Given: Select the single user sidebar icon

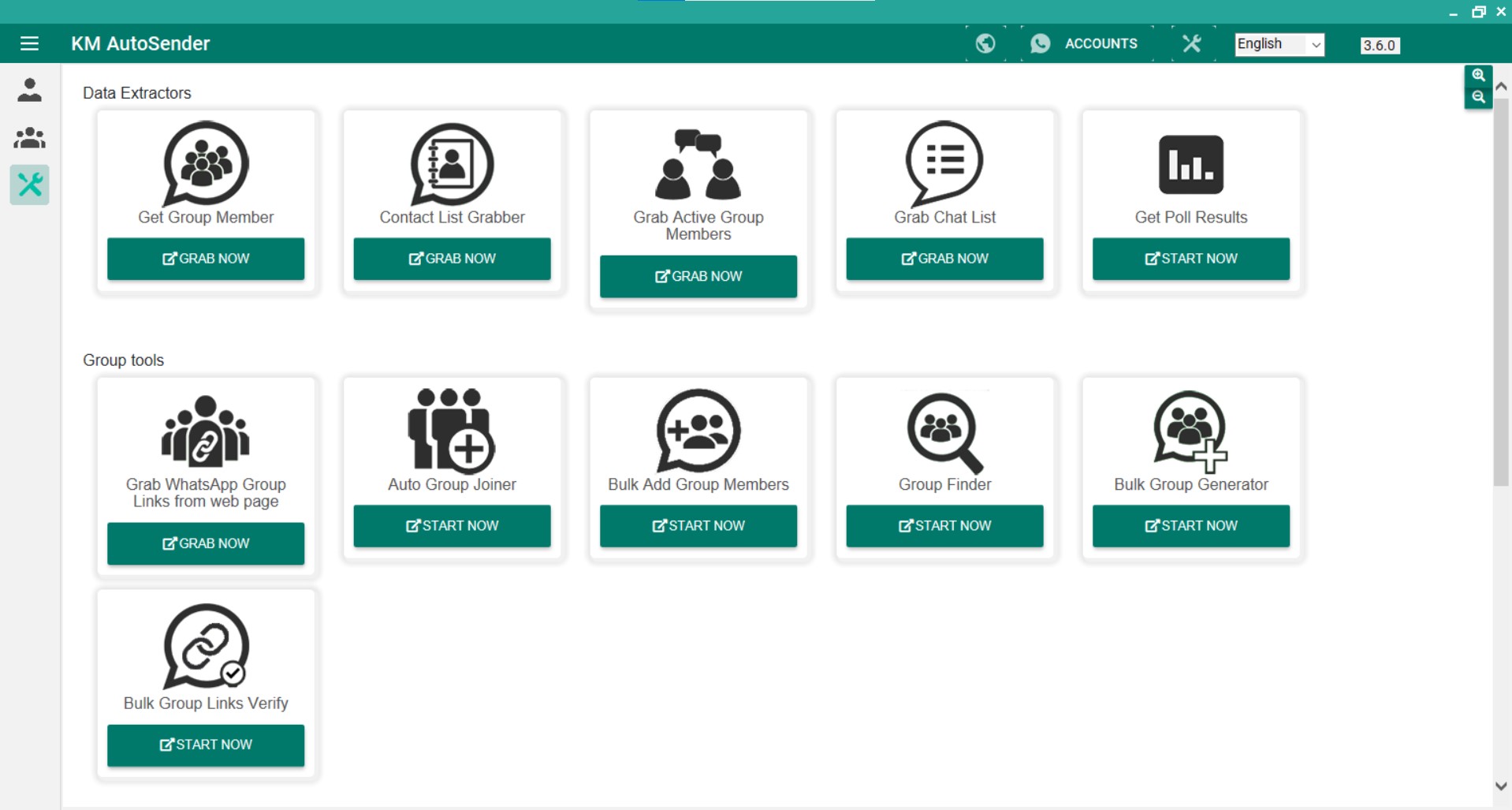Looking at the screenshot, I should pyautogui.click(x=29, y=90).
